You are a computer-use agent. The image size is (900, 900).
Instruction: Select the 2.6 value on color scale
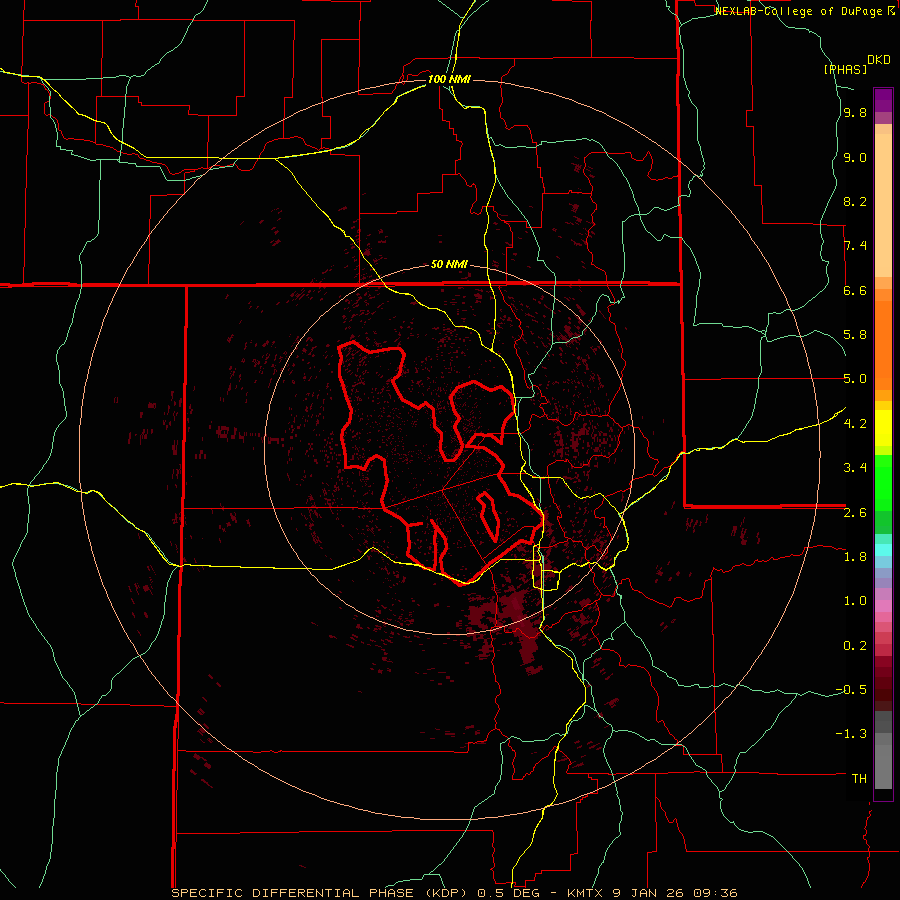coord(855,512)
